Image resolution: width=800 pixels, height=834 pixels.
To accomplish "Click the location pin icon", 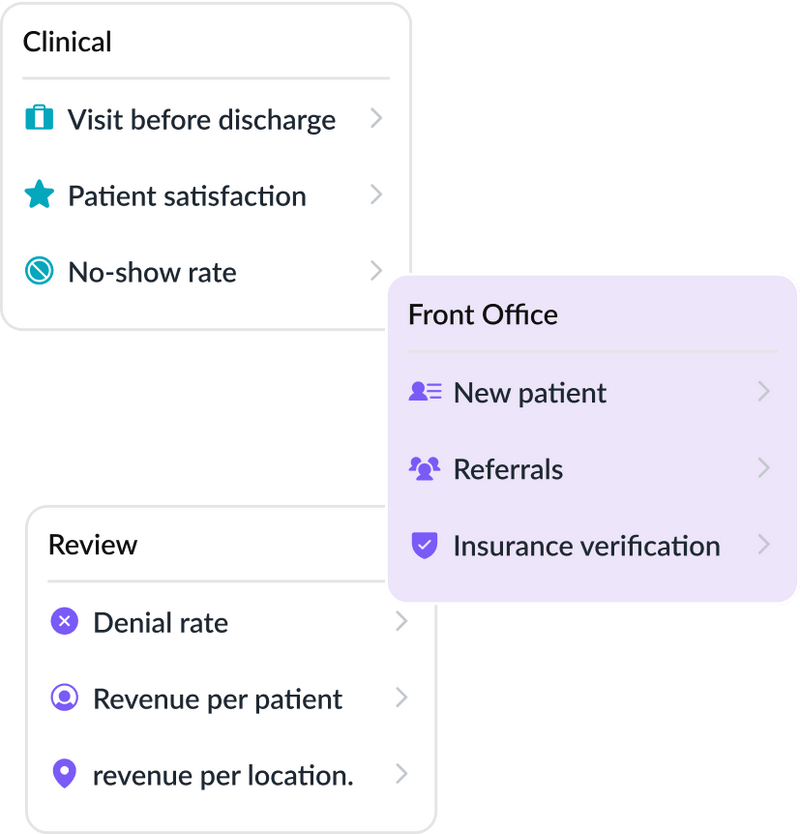I will pos(64,774).
